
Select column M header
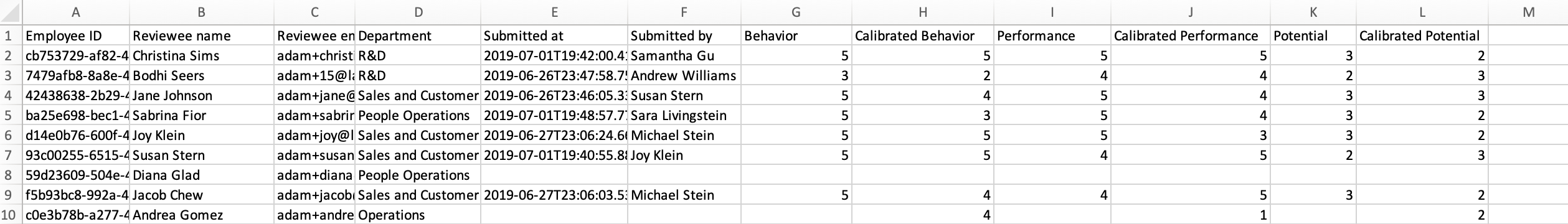(x=1528, y=12)
